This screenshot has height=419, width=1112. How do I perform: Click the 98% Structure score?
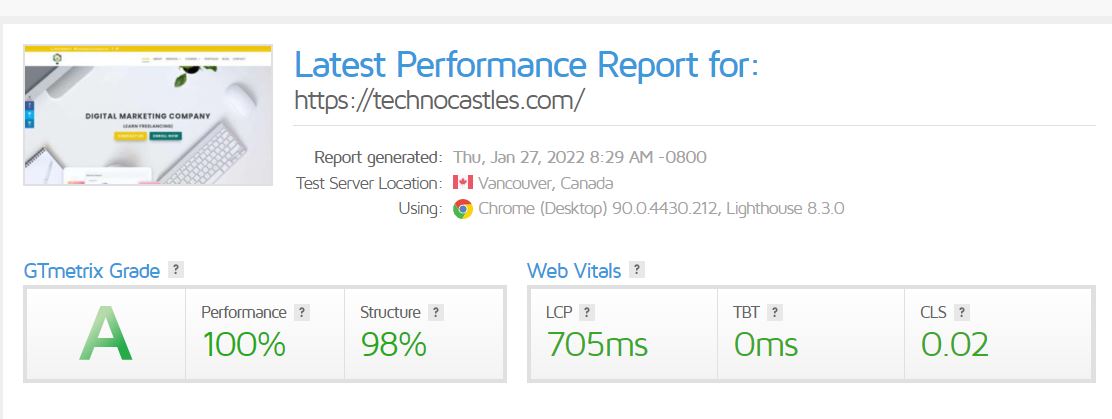tap(393, 344)
